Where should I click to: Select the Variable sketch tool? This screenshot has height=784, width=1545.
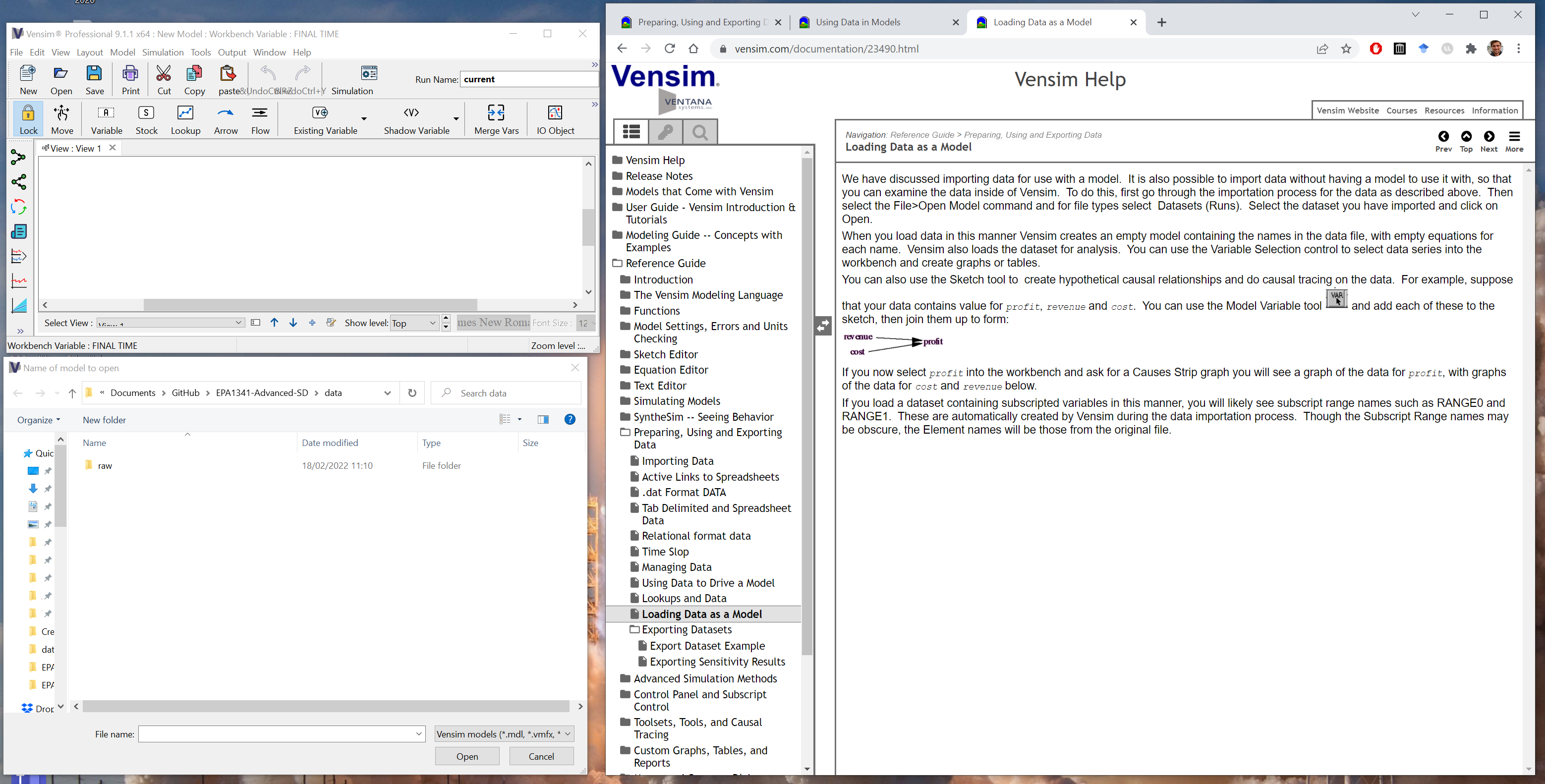click(107, 119)
